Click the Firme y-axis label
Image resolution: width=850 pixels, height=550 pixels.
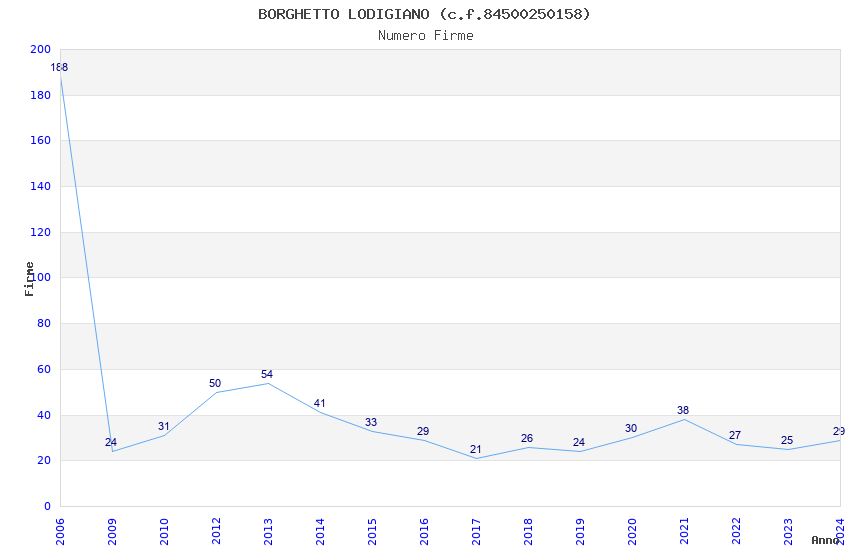29,279
